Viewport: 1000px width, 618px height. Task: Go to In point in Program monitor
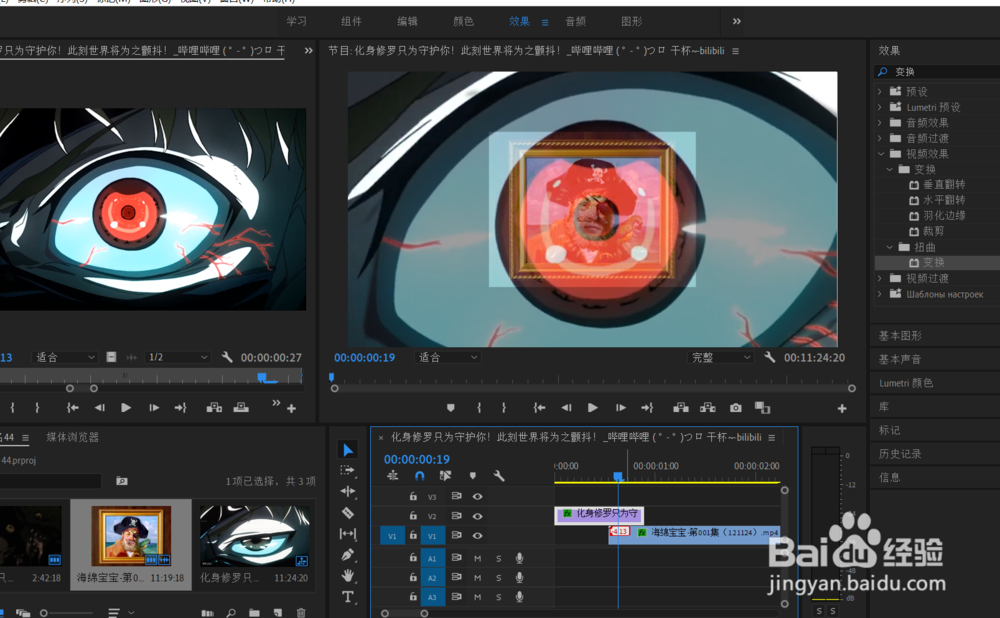[x=539, y=408]
